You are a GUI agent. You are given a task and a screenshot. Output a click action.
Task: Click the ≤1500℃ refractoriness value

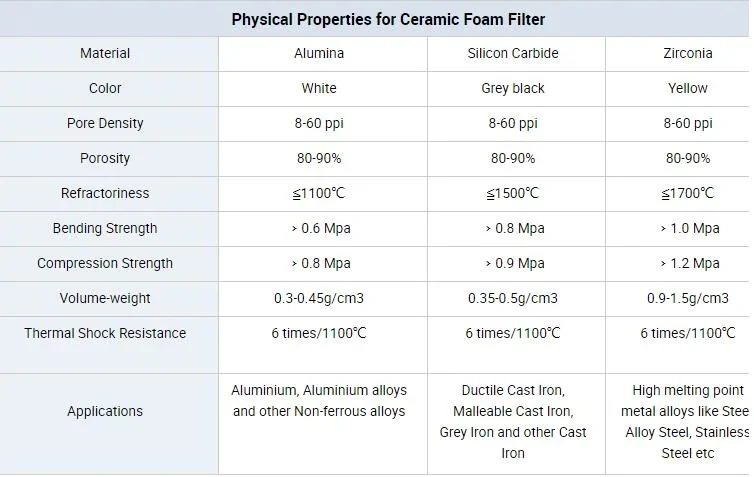pos(513,193)
